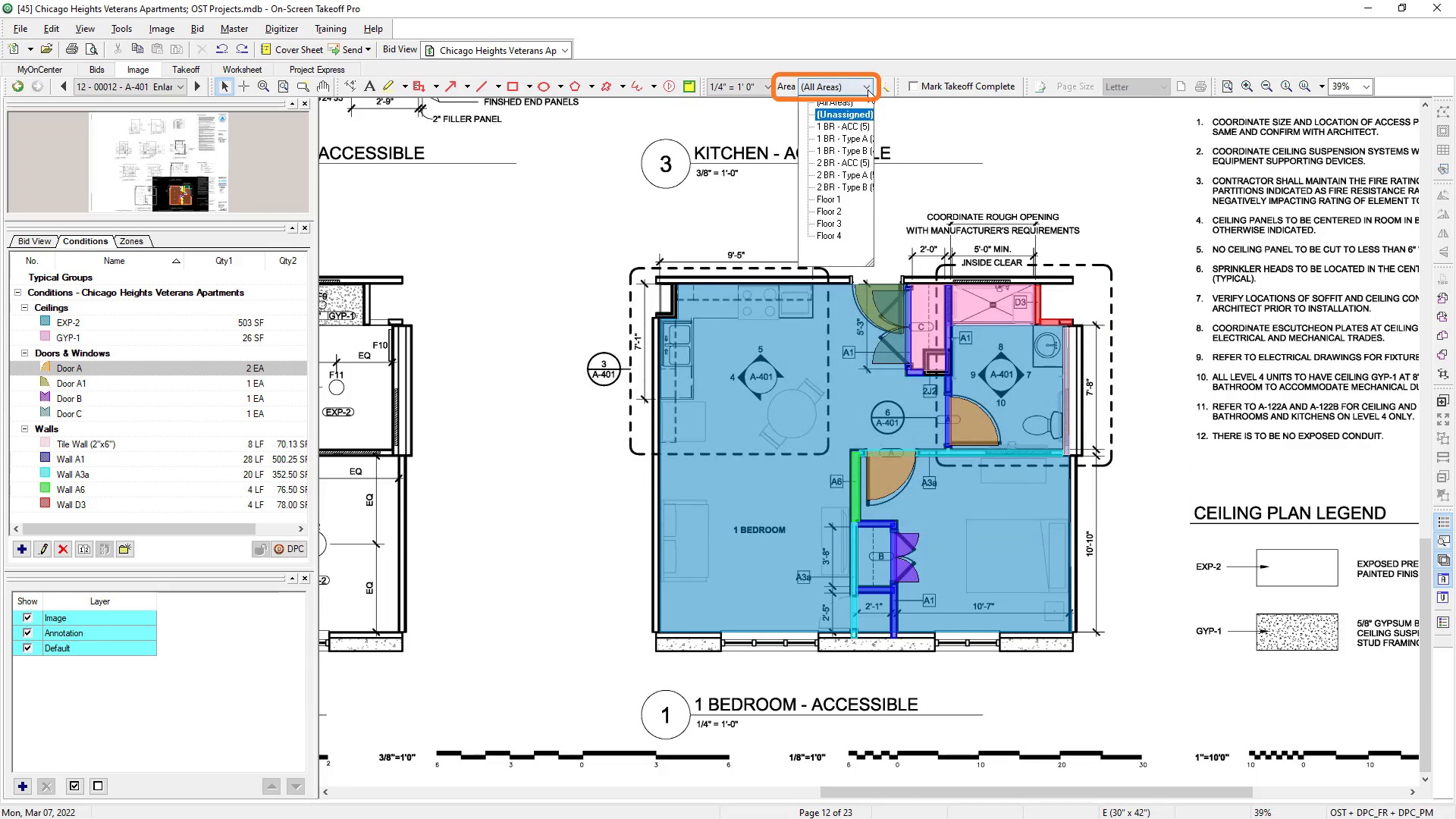Collapse the Doors & Windows group
The width and height of the screenshot is (1456, 819).
[x=24, y=353]
